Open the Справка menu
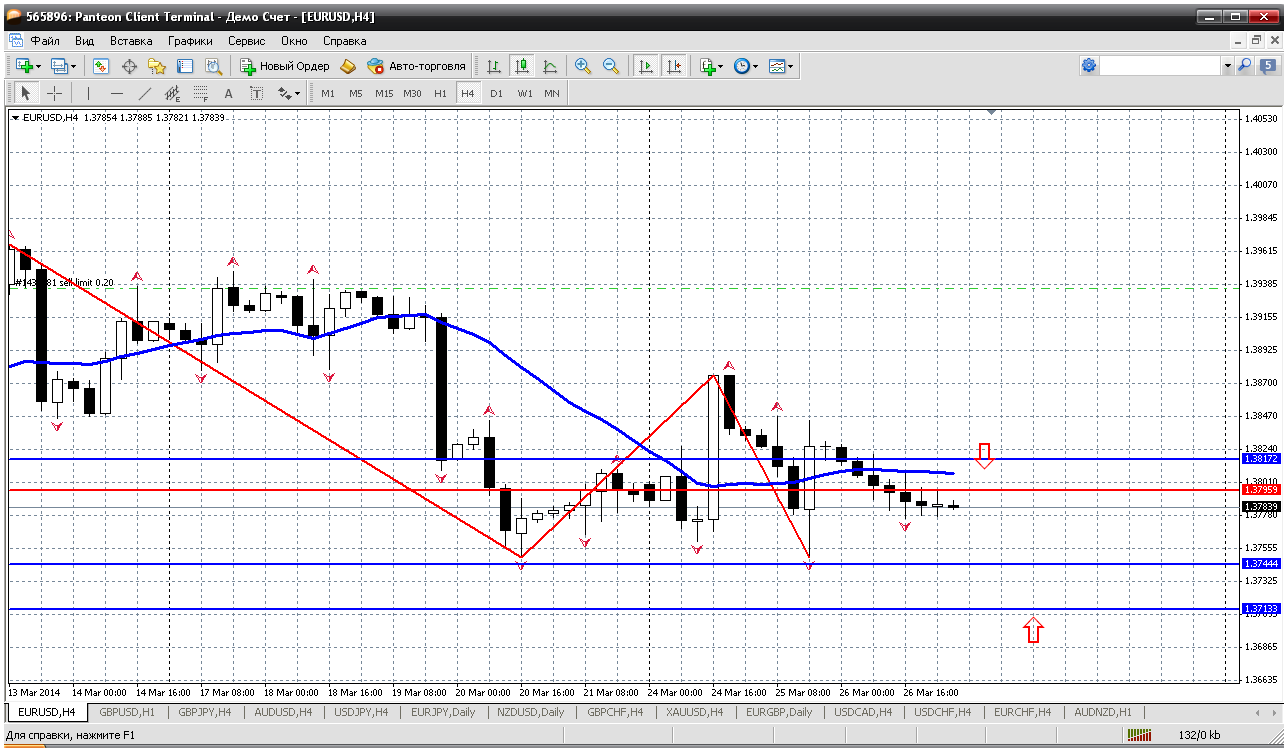This screenshot has height=748, width=1288. point(344,41)
